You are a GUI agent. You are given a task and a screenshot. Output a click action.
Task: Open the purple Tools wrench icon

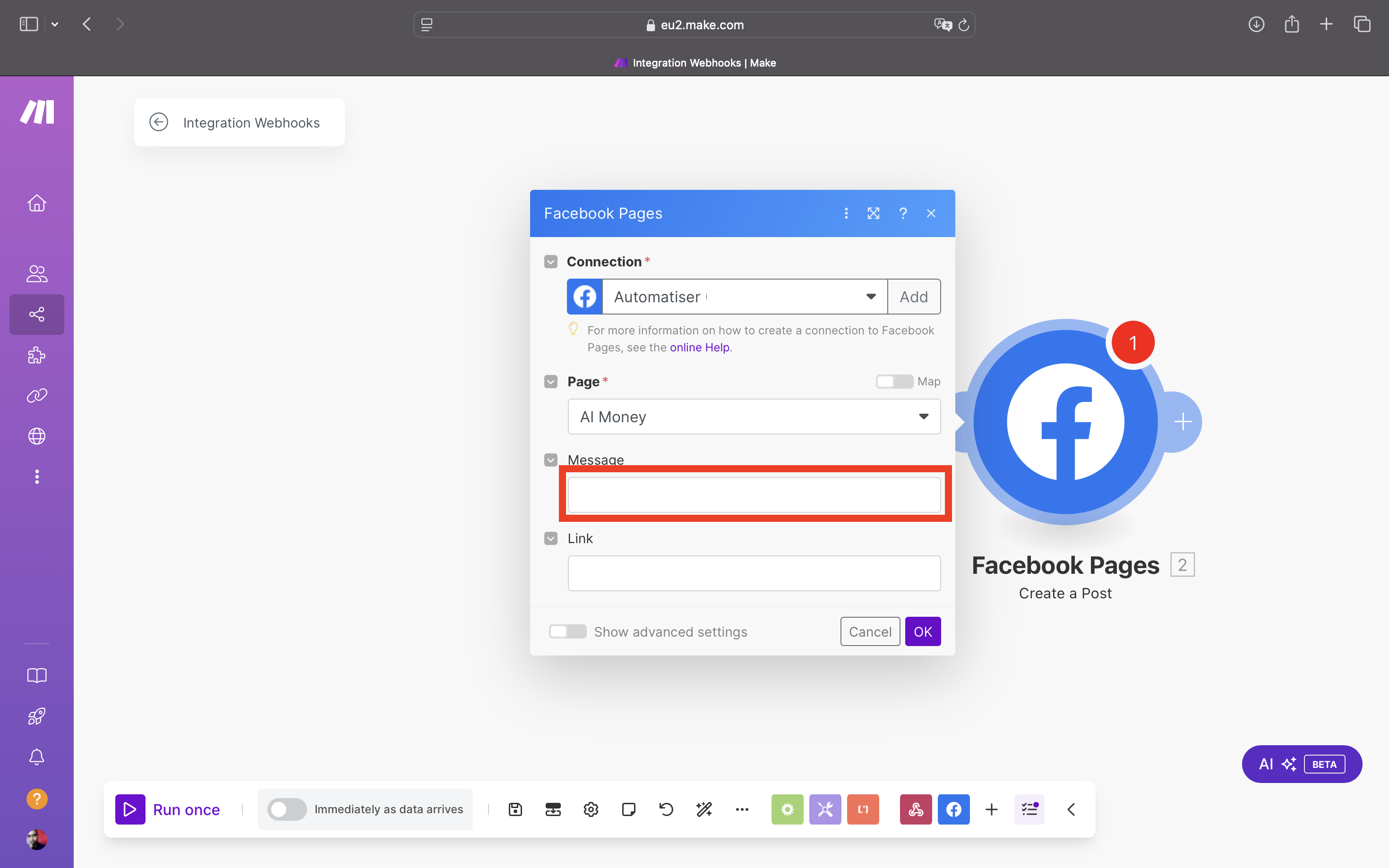[825, 809]
